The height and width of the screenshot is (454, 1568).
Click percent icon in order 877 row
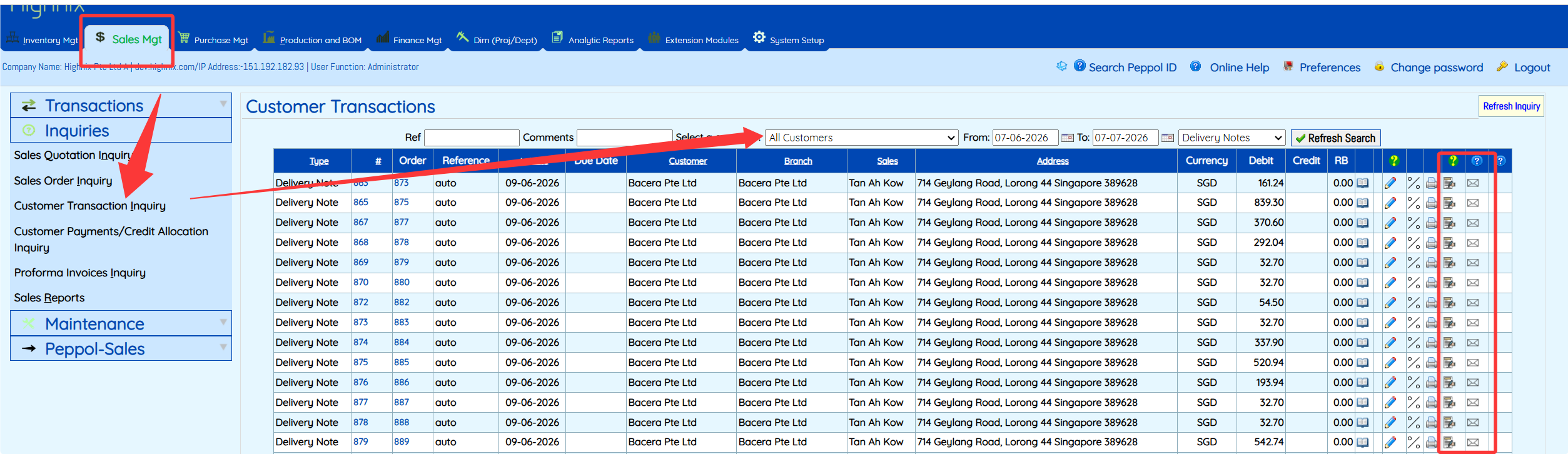tap(1413, 223)
